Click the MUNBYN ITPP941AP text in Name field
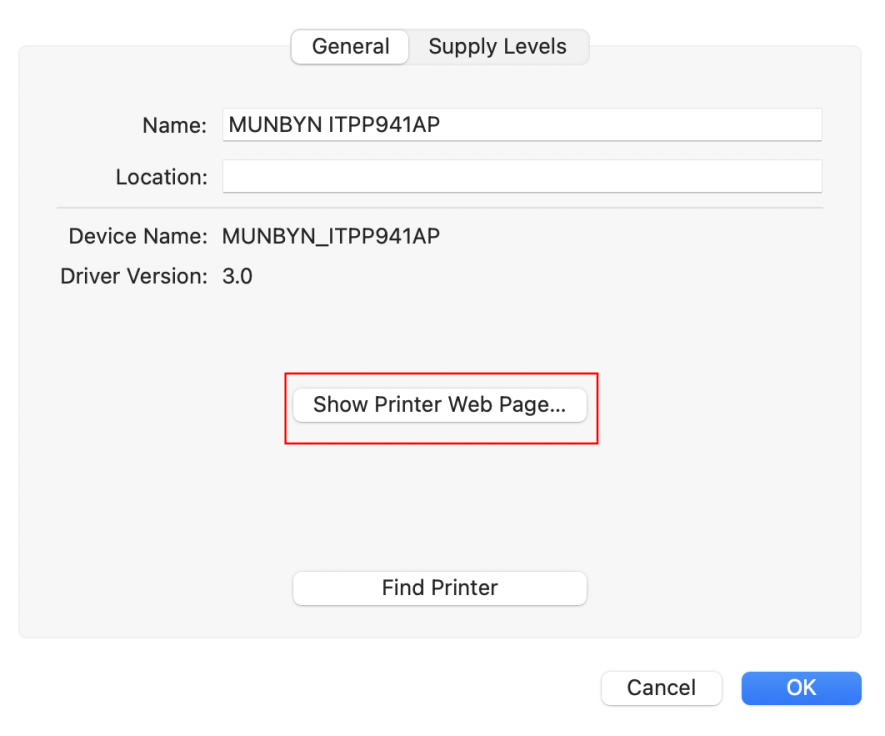The image size is (885, 736). 334,125
